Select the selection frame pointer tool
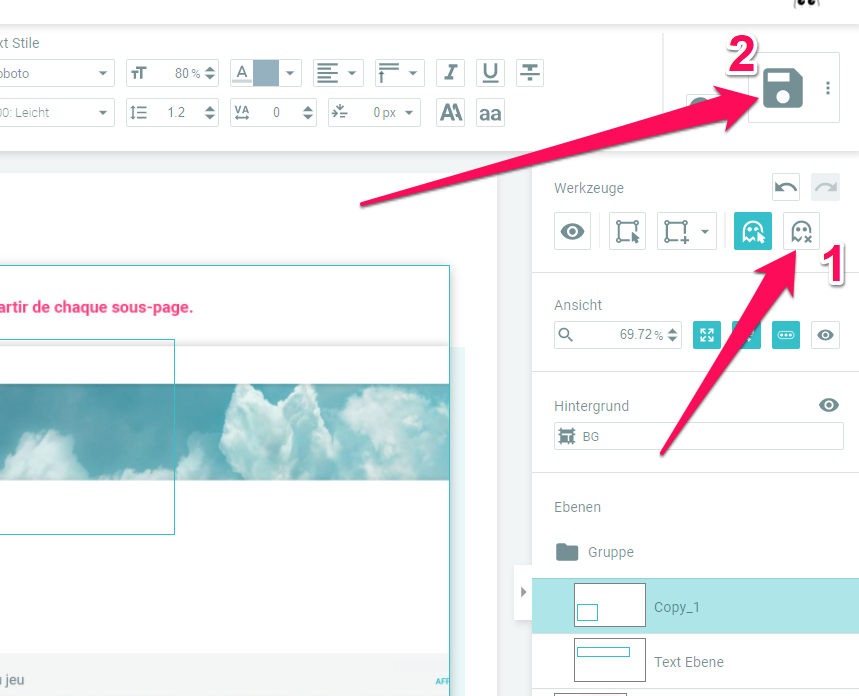The width and height of the screenshot is (859, 696). (x=627, y=231)
